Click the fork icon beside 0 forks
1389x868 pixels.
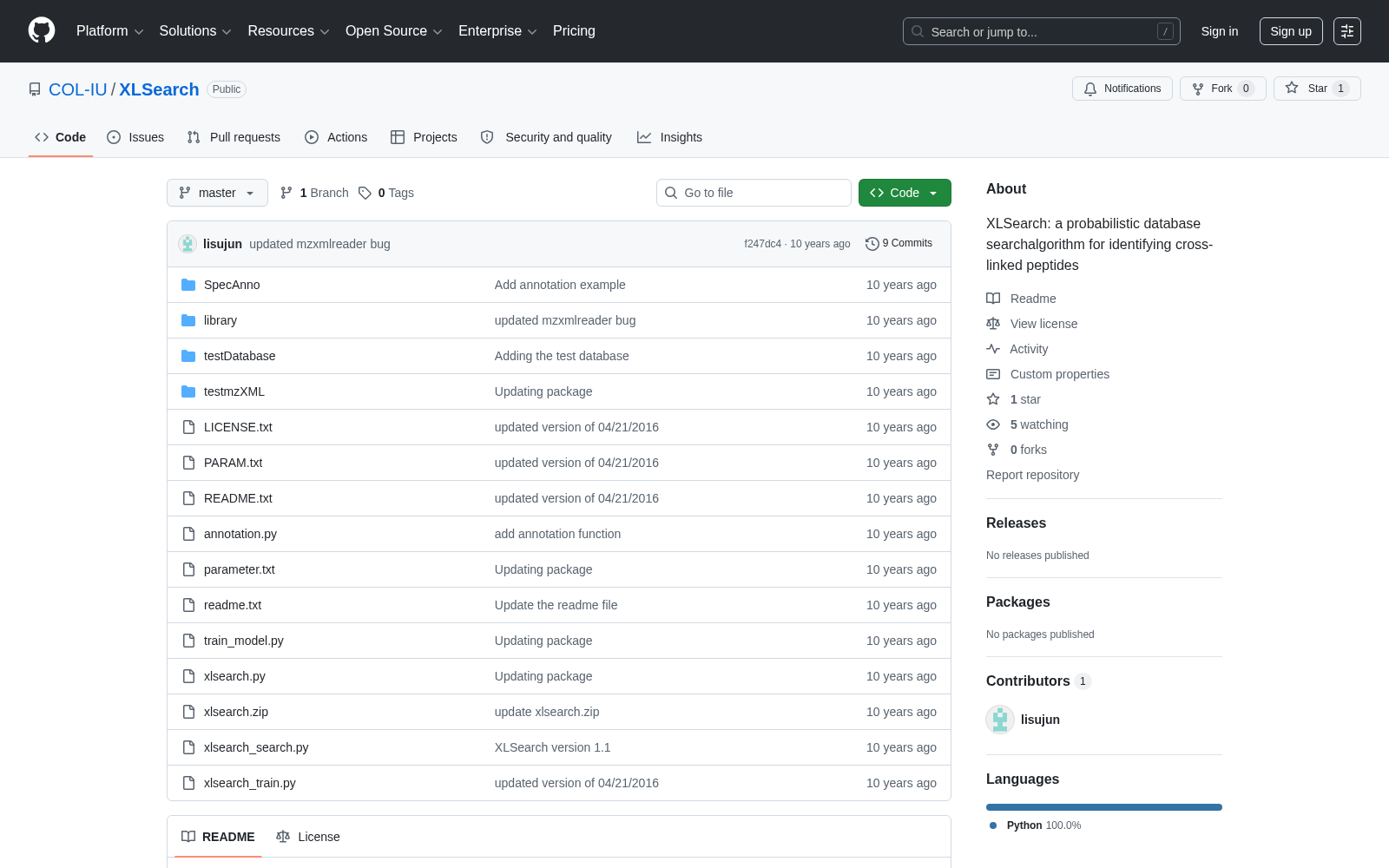[993, 450]
